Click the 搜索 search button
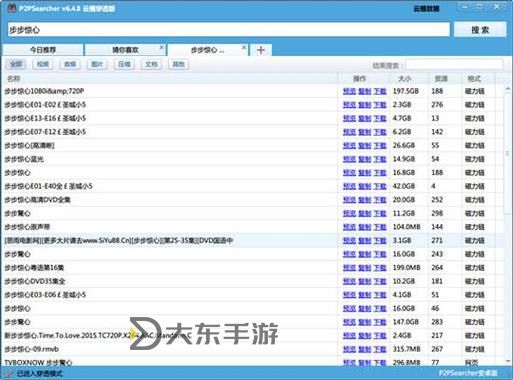Screen dimensions: 513x380 coord(480,30)
